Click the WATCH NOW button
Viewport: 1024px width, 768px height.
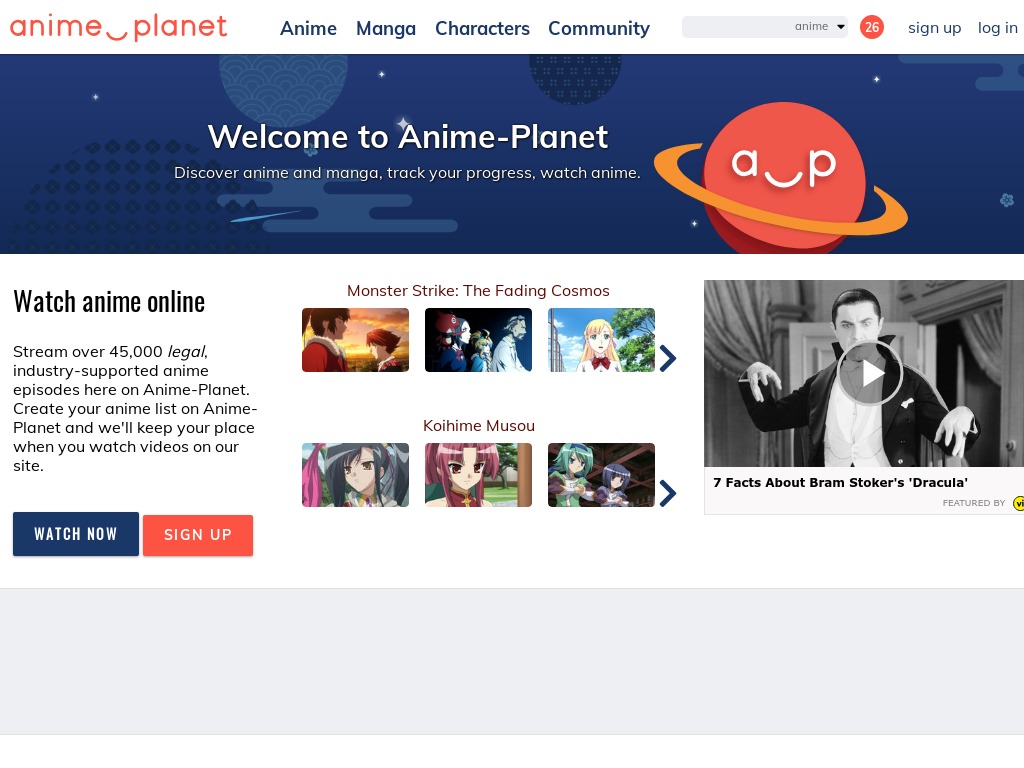point(76,534)
